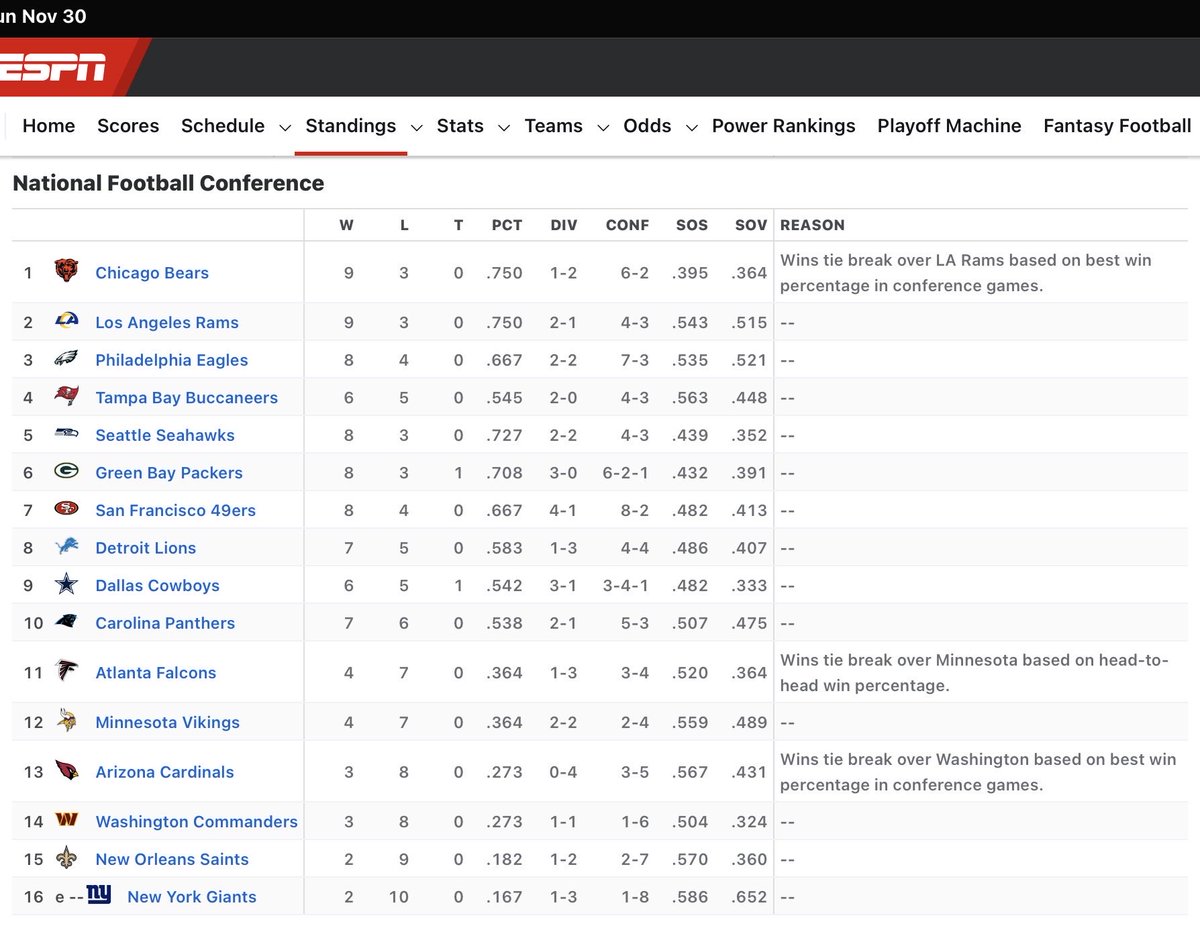Open the Playoff Machine
The image size is (1200, 932).
point(949,126)
